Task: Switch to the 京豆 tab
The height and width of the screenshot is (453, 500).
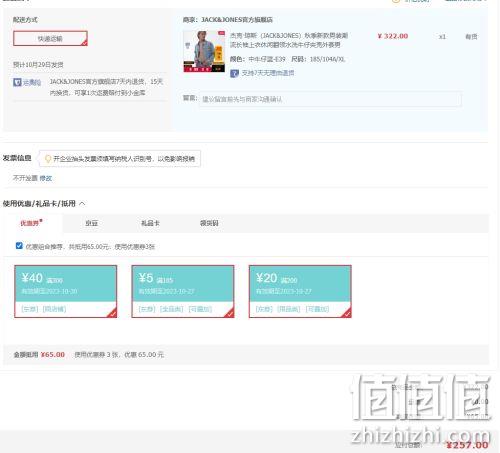Action: click(x=91, y=223)
